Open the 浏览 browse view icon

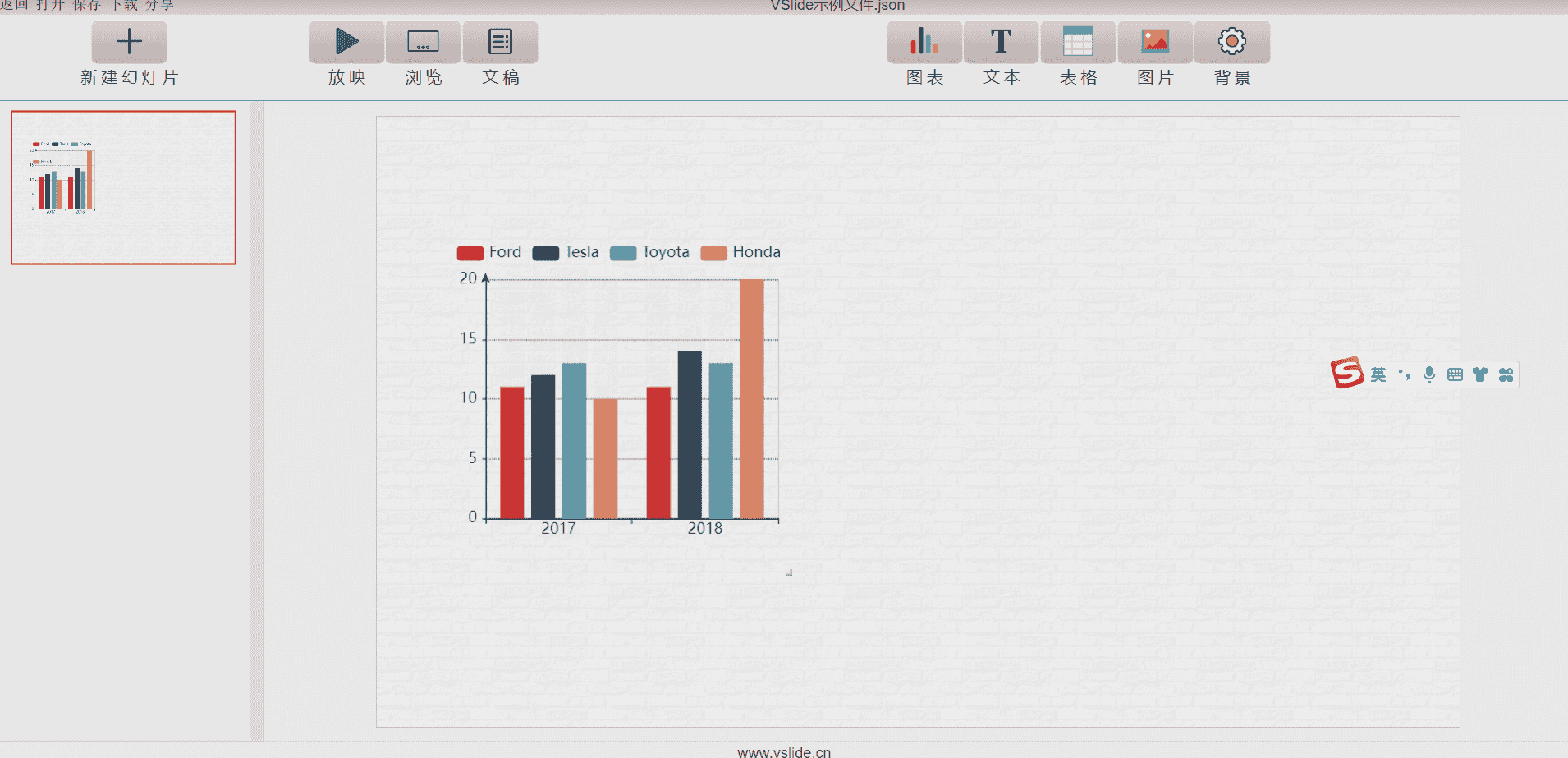pyautogui.click(x=423, y=42)
